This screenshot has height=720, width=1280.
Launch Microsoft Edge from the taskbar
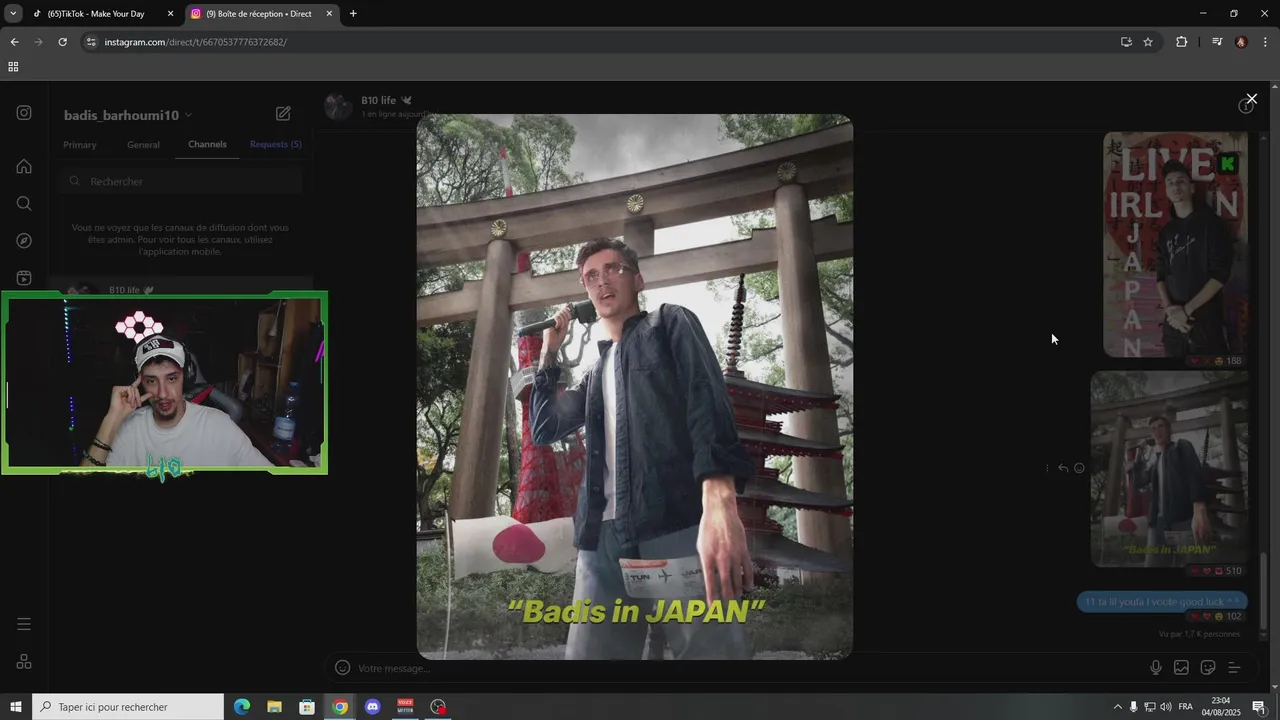(x=242, y=707)
